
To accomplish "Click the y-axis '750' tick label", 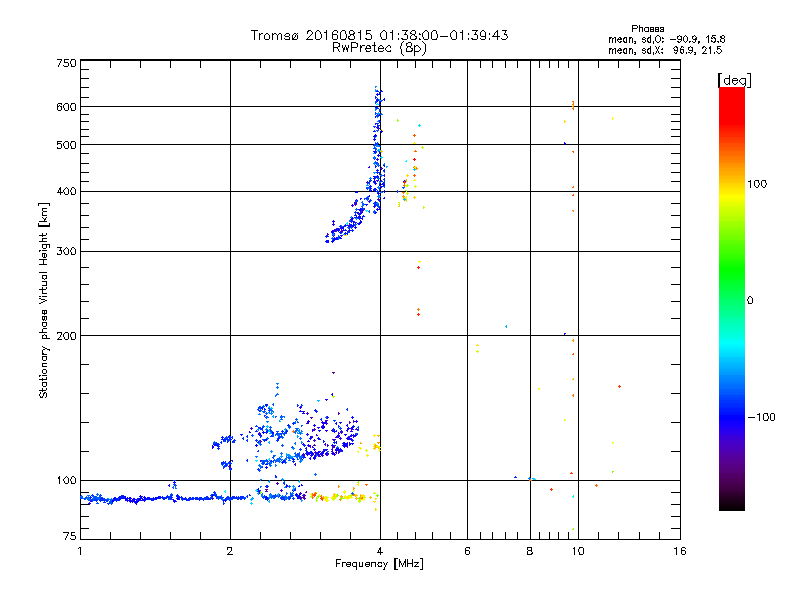I will click(x=66, y=63).
